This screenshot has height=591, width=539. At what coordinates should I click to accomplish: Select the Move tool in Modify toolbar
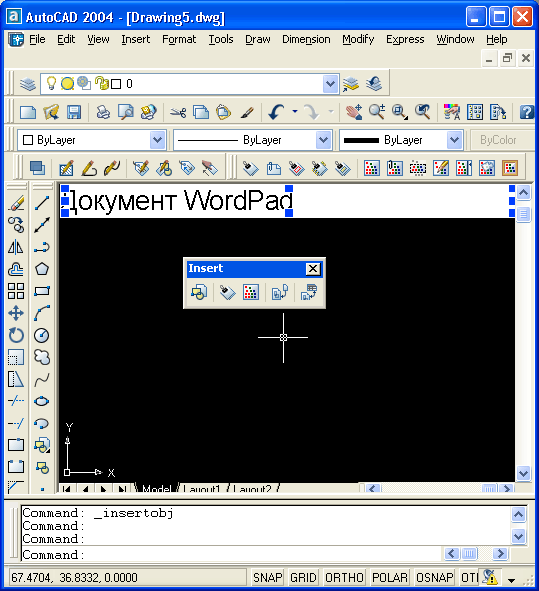(16, 313)
